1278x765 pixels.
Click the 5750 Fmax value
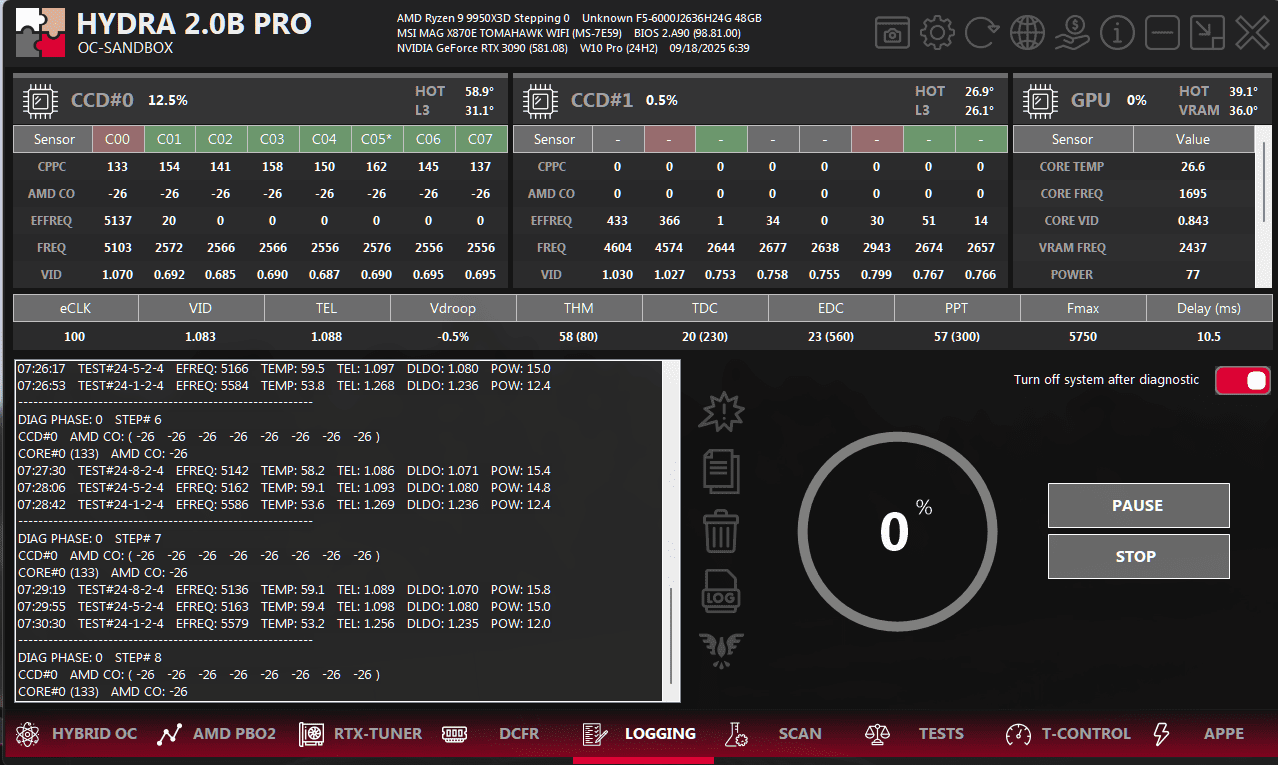click(1083, 337)
